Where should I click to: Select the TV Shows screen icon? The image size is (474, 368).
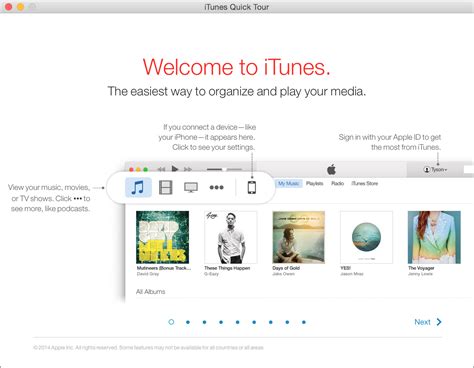(x=191, y=187)
